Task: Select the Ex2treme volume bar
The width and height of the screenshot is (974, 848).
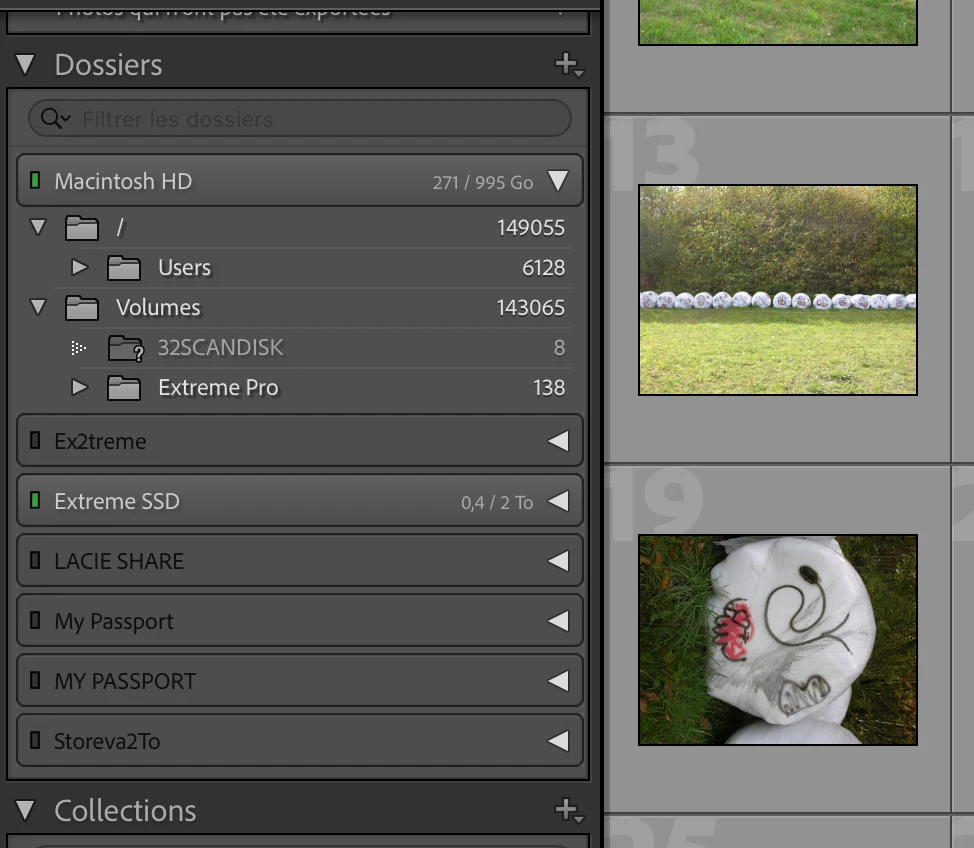Action: 299,440
